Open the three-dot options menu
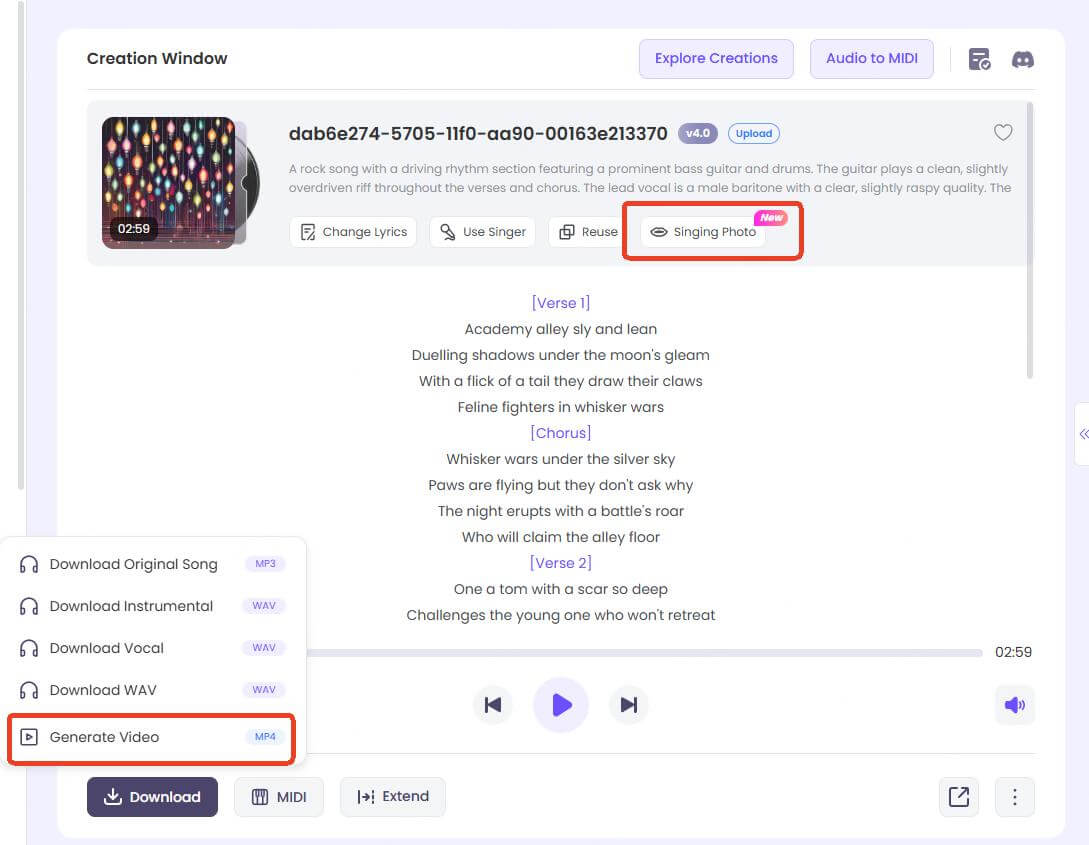Screen dimensions: 1089x845 [x=1015, y=797]
